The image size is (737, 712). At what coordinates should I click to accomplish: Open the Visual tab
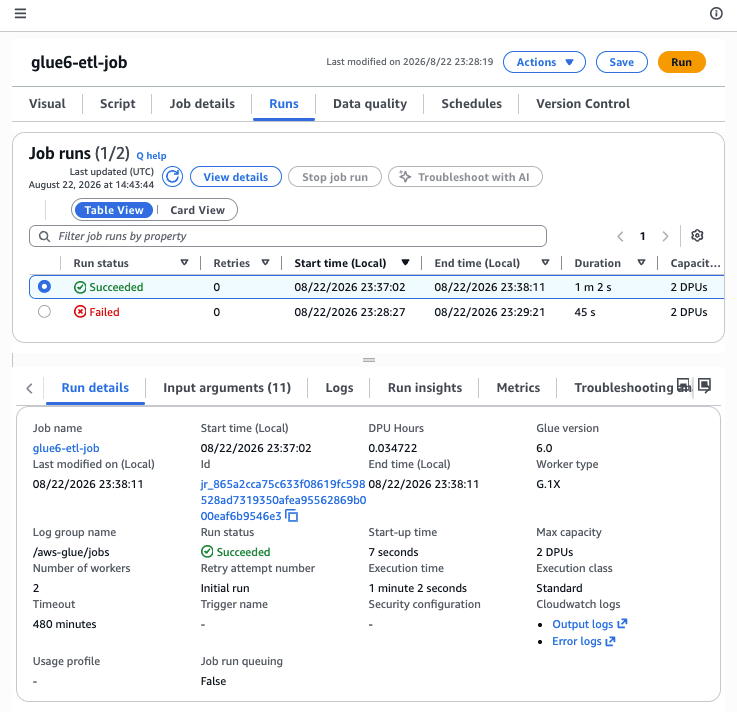tap(47, 103)
